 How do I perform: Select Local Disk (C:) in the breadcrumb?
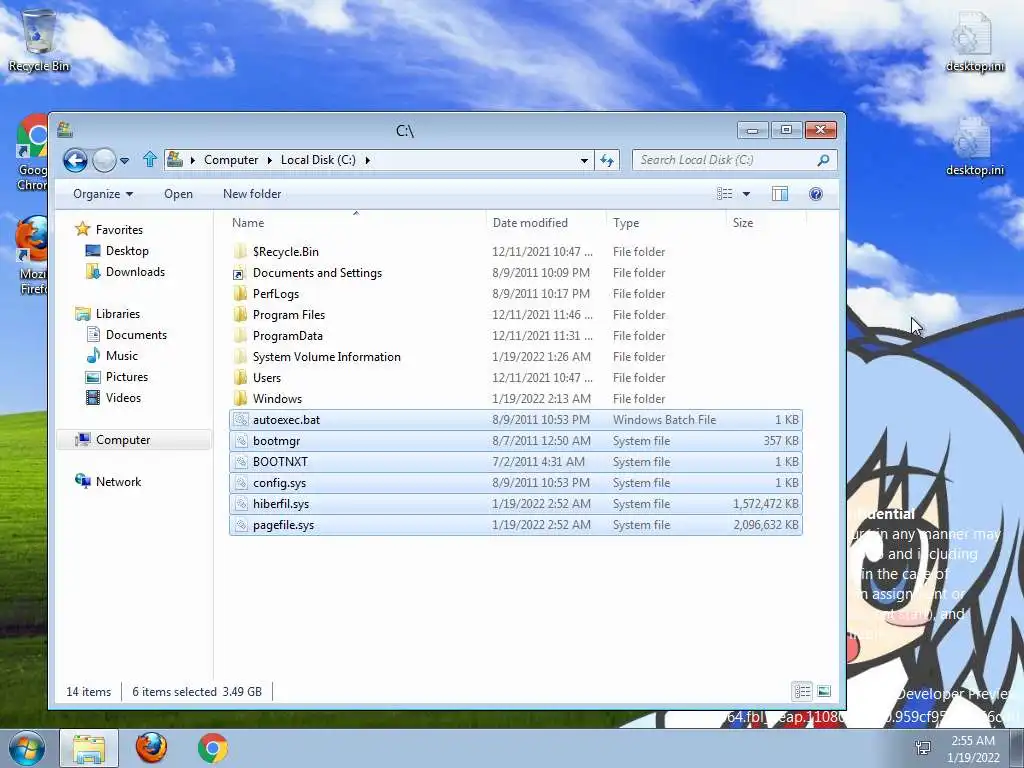click(318, 160)
